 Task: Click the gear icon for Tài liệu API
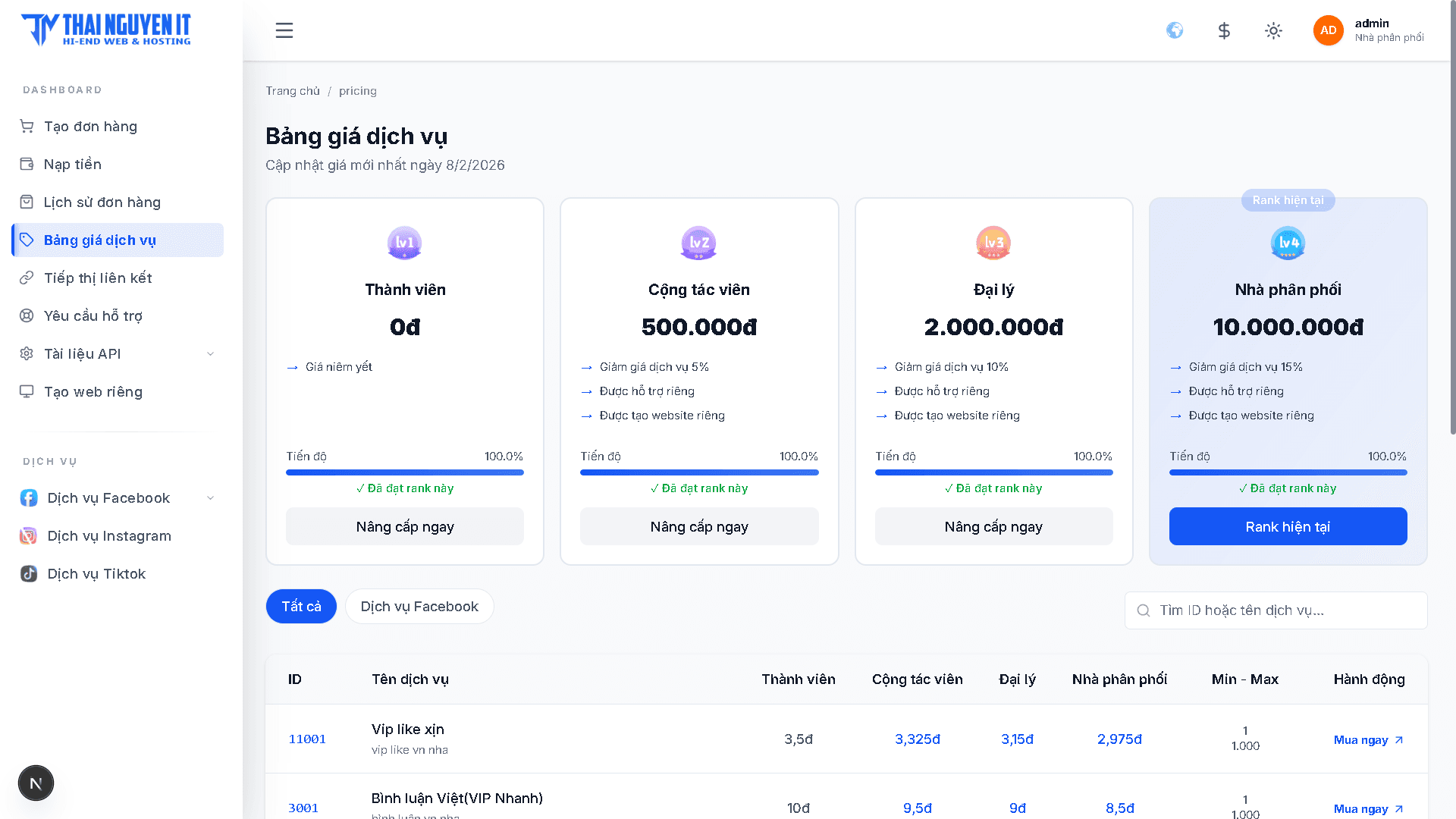(27, 353)
